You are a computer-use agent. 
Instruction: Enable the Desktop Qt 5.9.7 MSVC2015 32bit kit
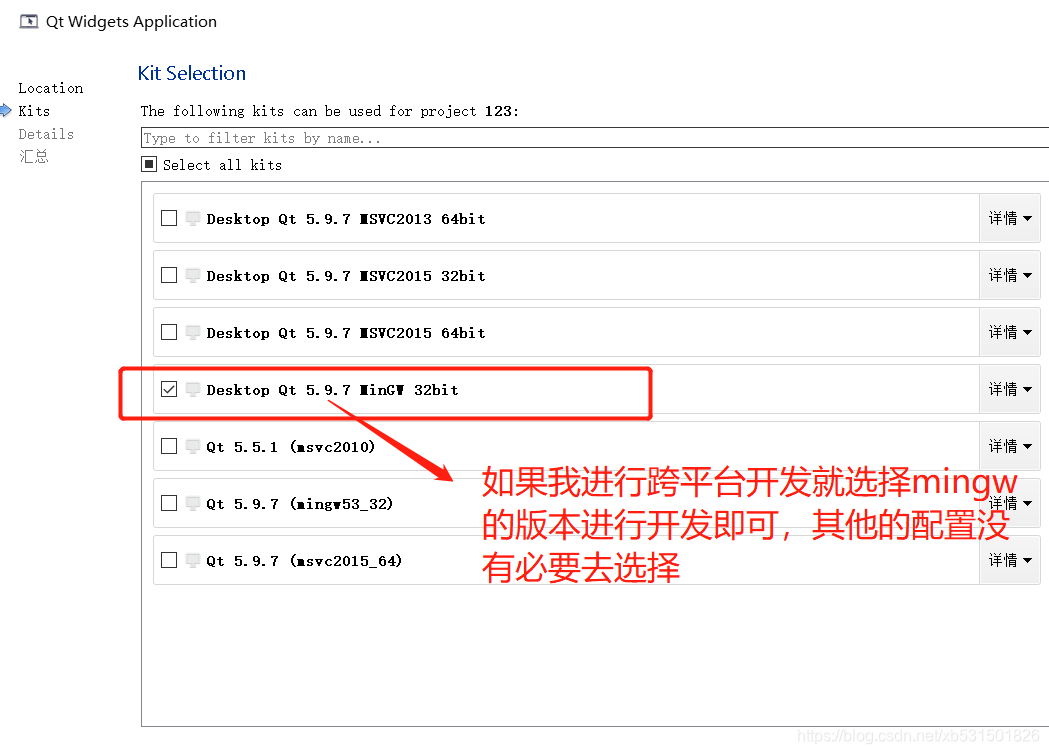pos(169,275)
